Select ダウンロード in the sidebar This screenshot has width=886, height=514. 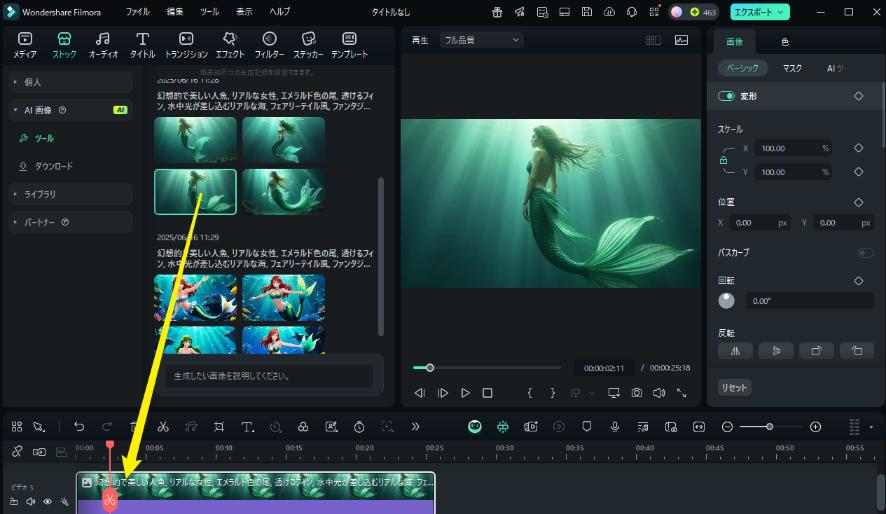(54, 166)
